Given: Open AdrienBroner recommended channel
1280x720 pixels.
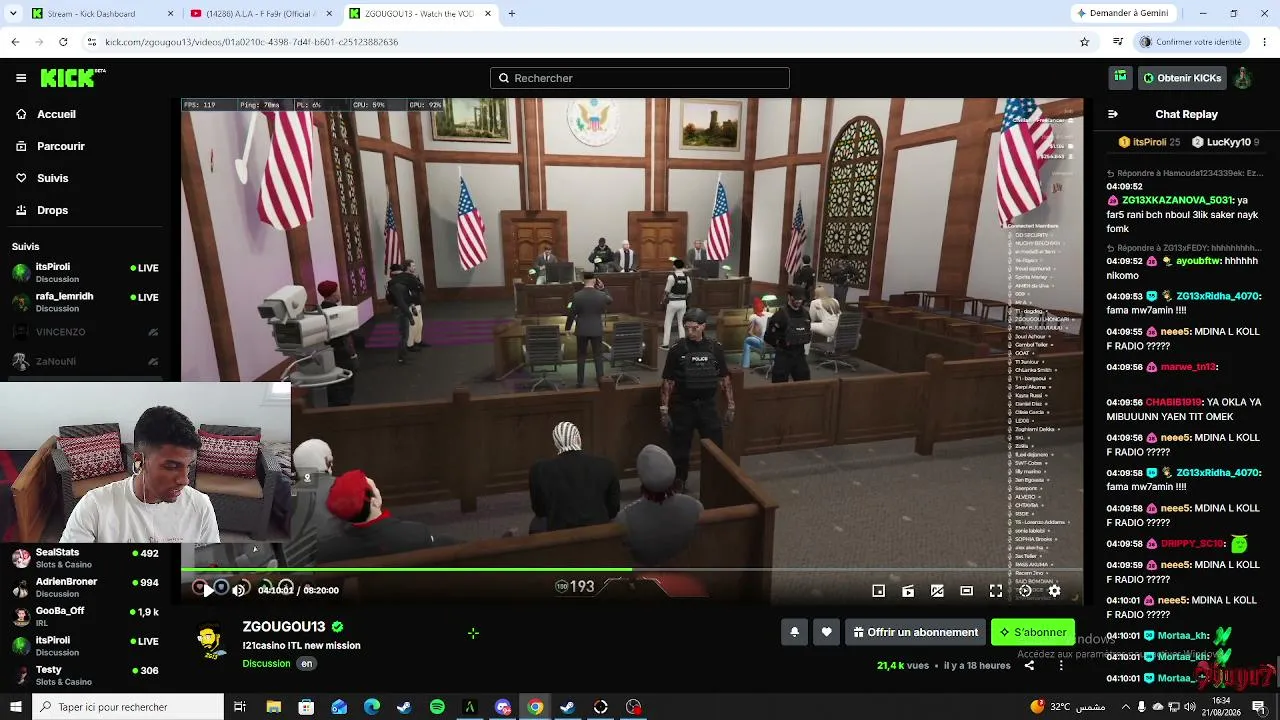Looking at the screenshot, I should 86,587.
